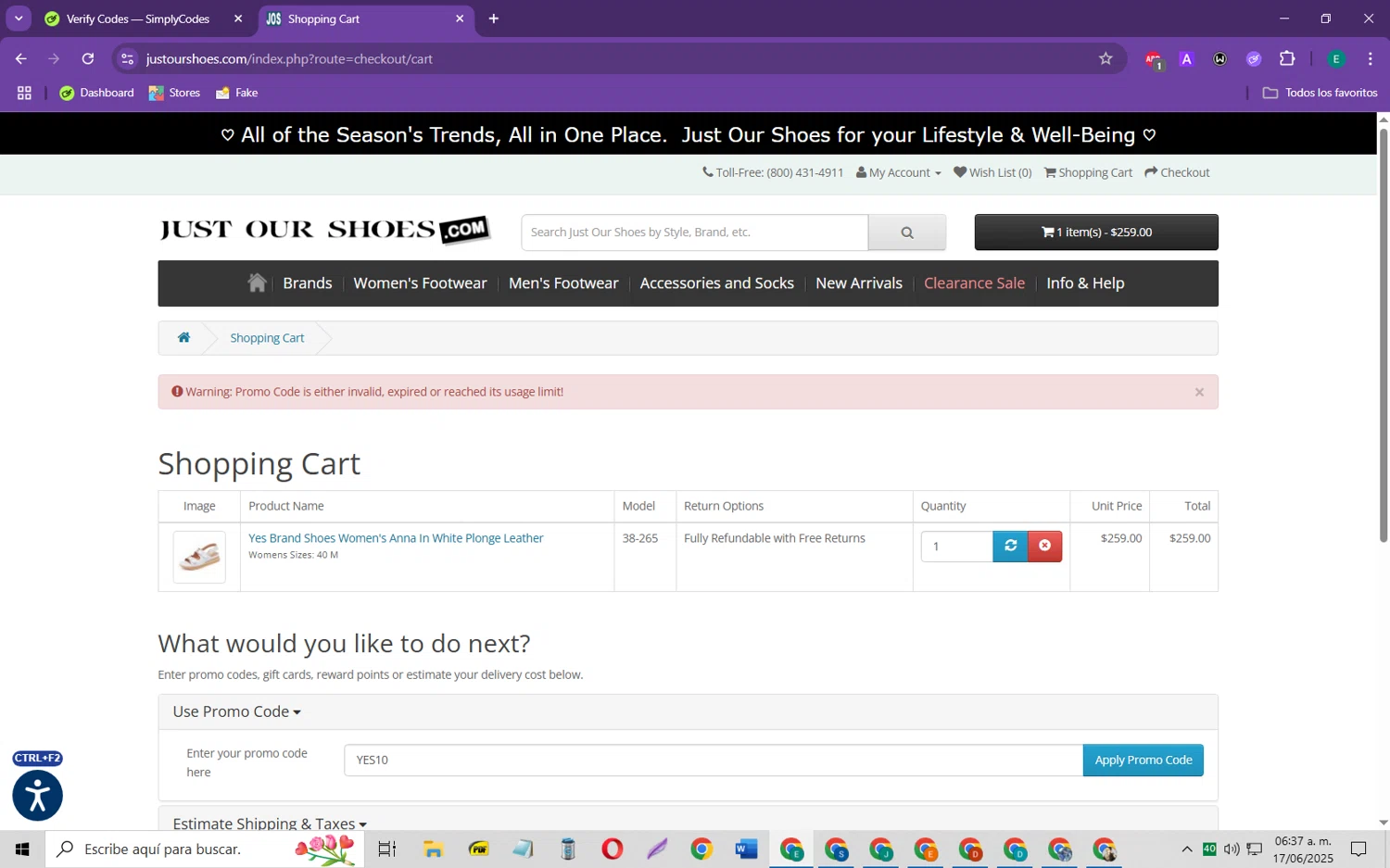Update quantity with the blue refresh icon
Viewport: 1390px width, 868px height.
click(1010, 546)
